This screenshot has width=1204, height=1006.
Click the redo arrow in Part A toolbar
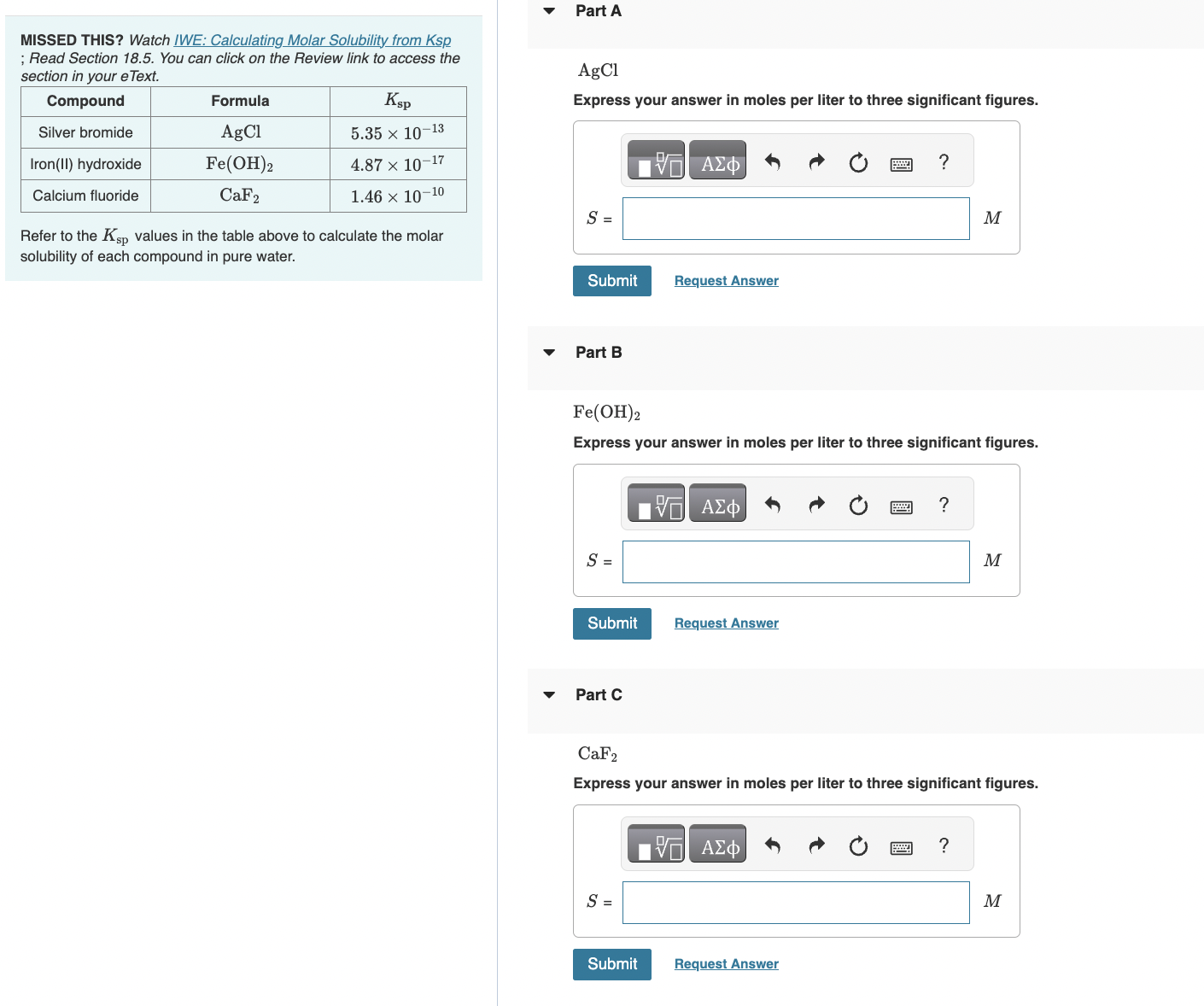816,161
